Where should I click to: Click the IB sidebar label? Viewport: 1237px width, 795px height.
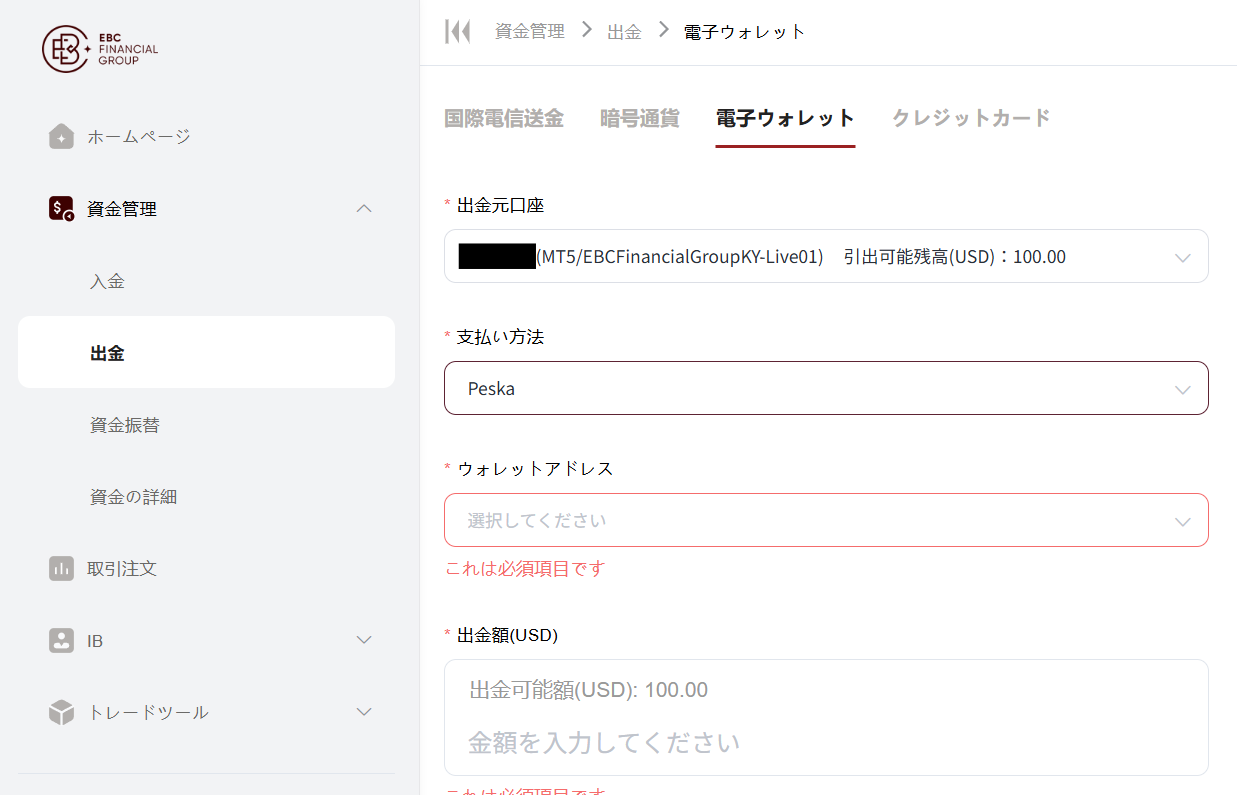(95, 641)
